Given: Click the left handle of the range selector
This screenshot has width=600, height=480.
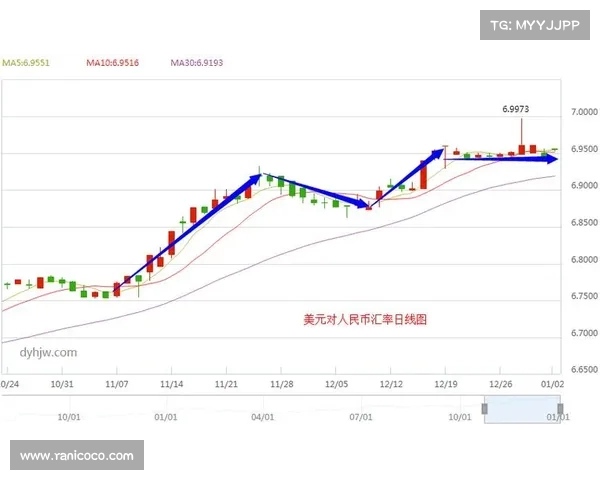Looking at the screenshot, I should pyautogui.click(x=484, y=409).
